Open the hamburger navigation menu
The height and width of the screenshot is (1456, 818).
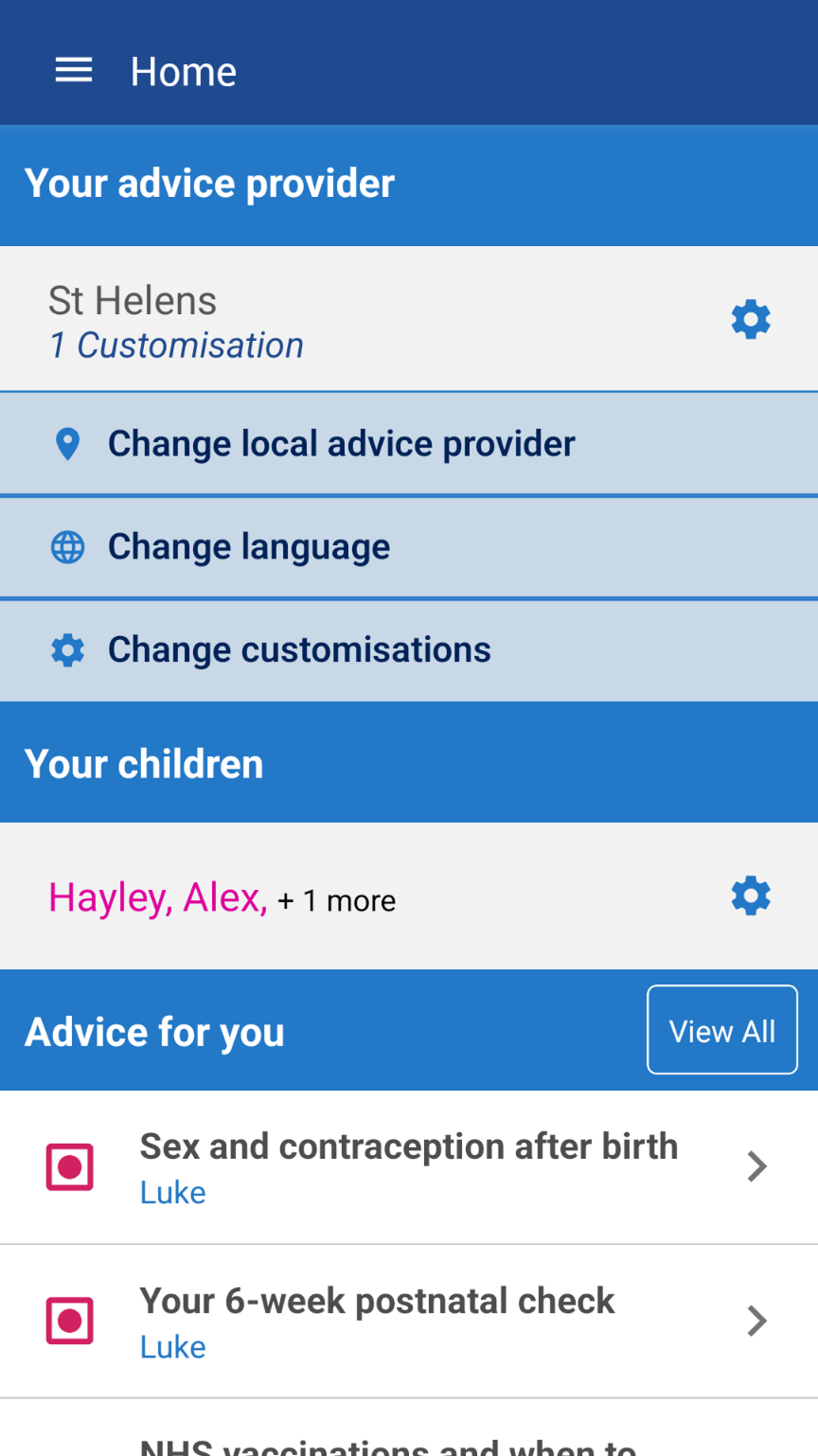tap(74, 71)
